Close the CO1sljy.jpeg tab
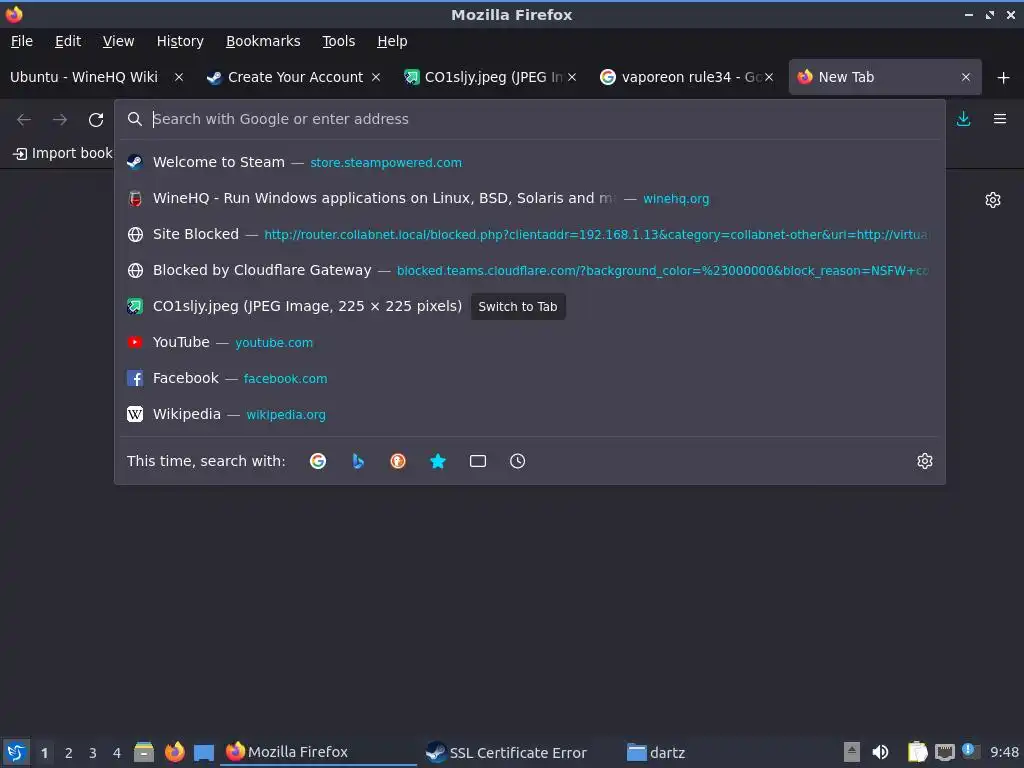1024x768 pixels. coord(572,77)
